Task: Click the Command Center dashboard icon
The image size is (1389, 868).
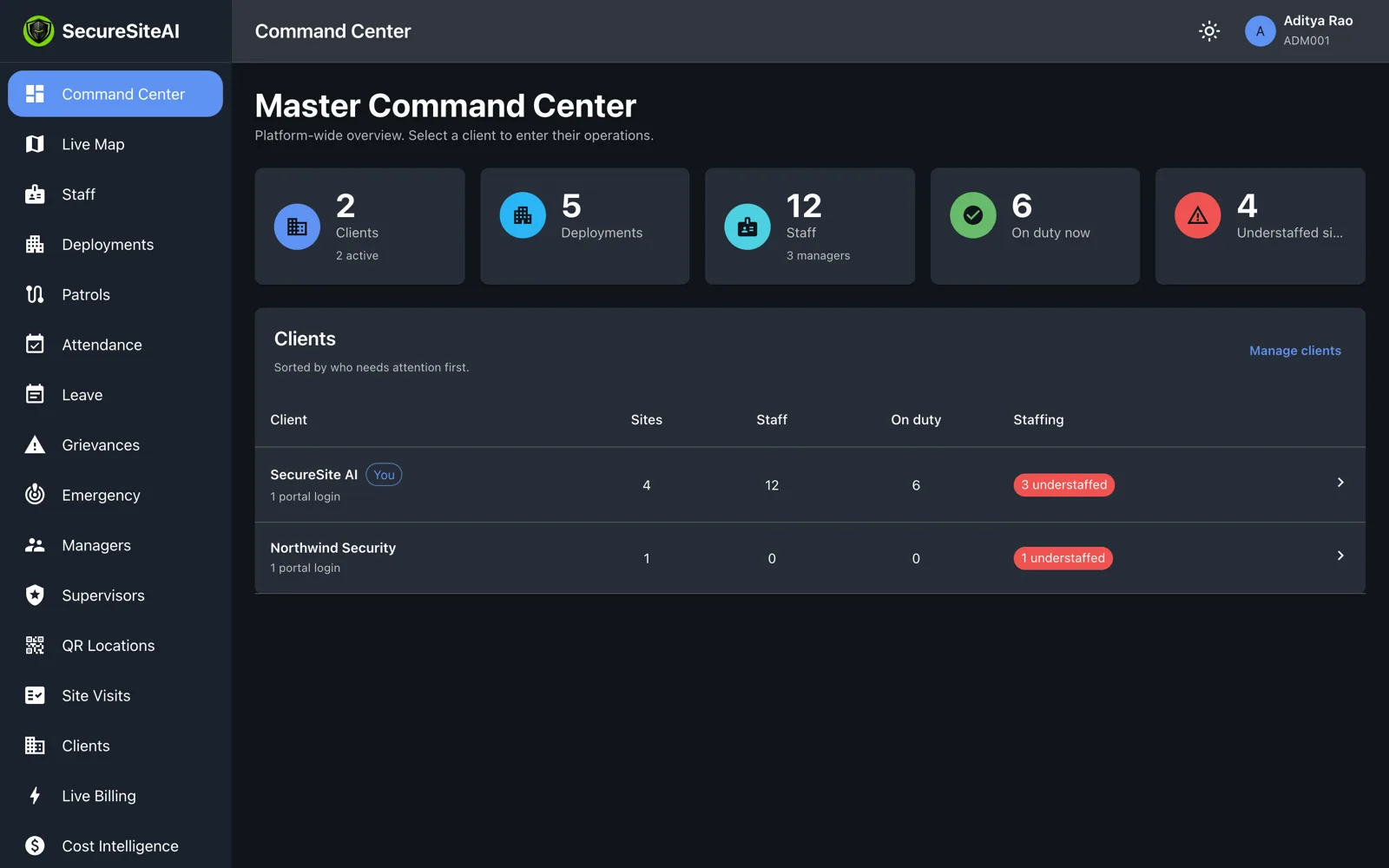Action: [x=35, y=94]
